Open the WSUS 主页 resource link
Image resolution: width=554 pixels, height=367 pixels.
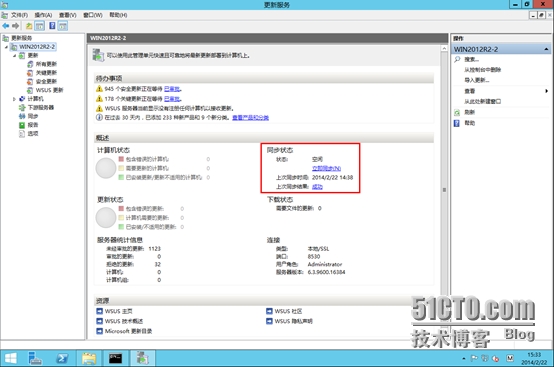point(118,311)
